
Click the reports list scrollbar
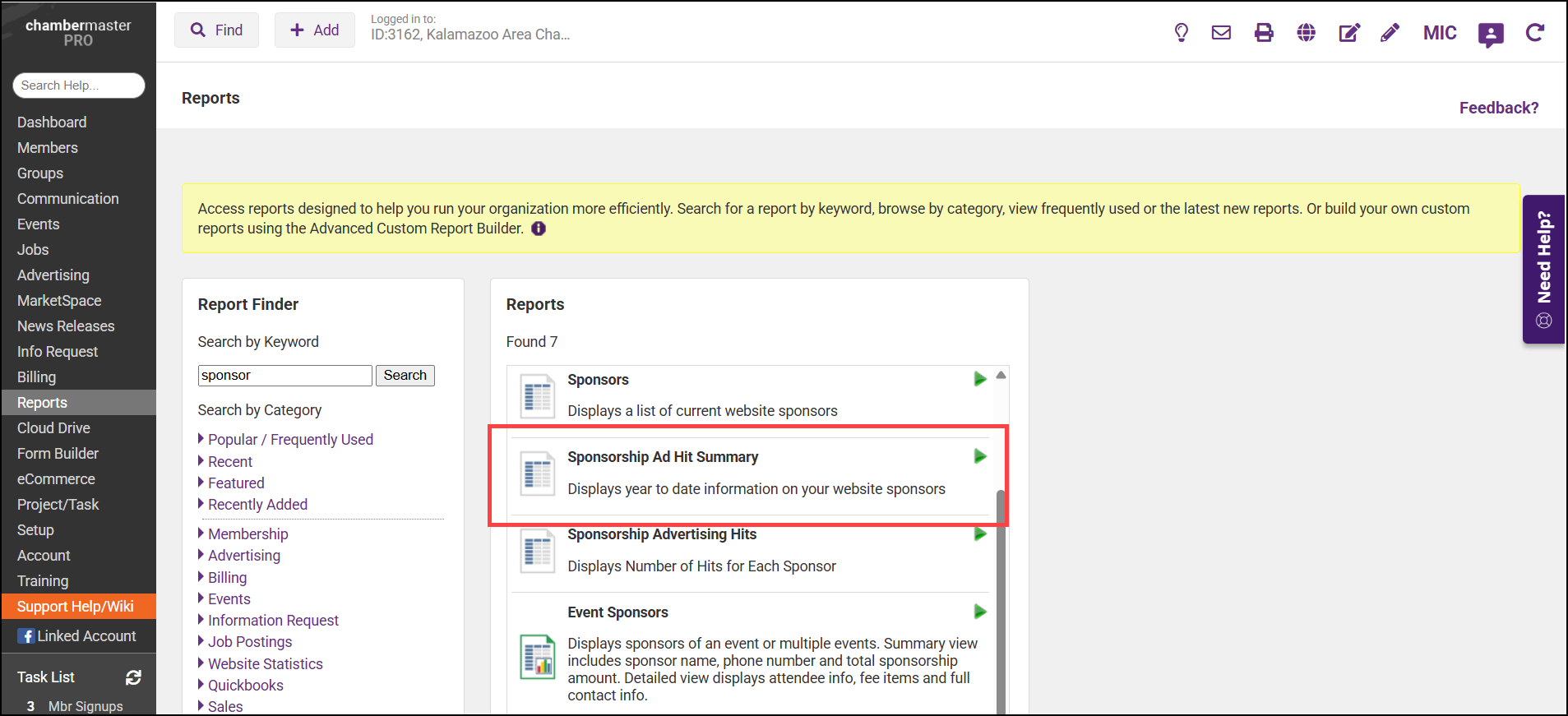point(1001,600)
